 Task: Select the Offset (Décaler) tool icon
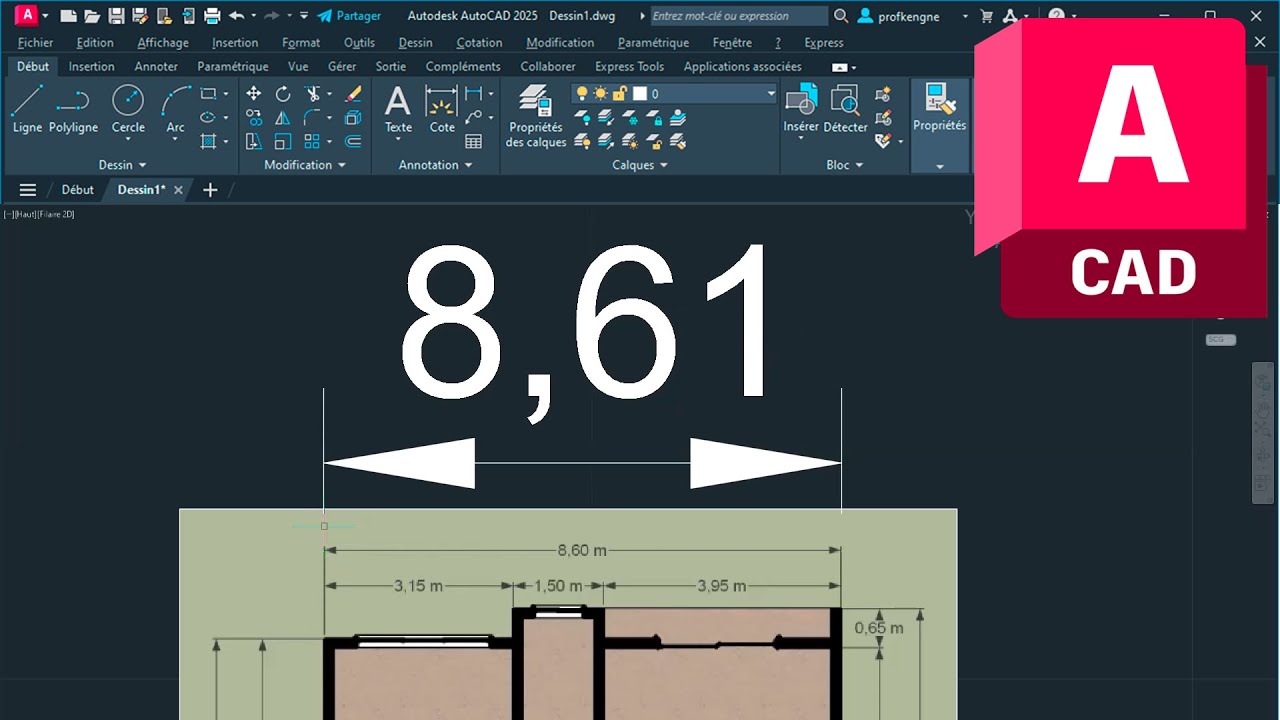(x=353, y=142)
